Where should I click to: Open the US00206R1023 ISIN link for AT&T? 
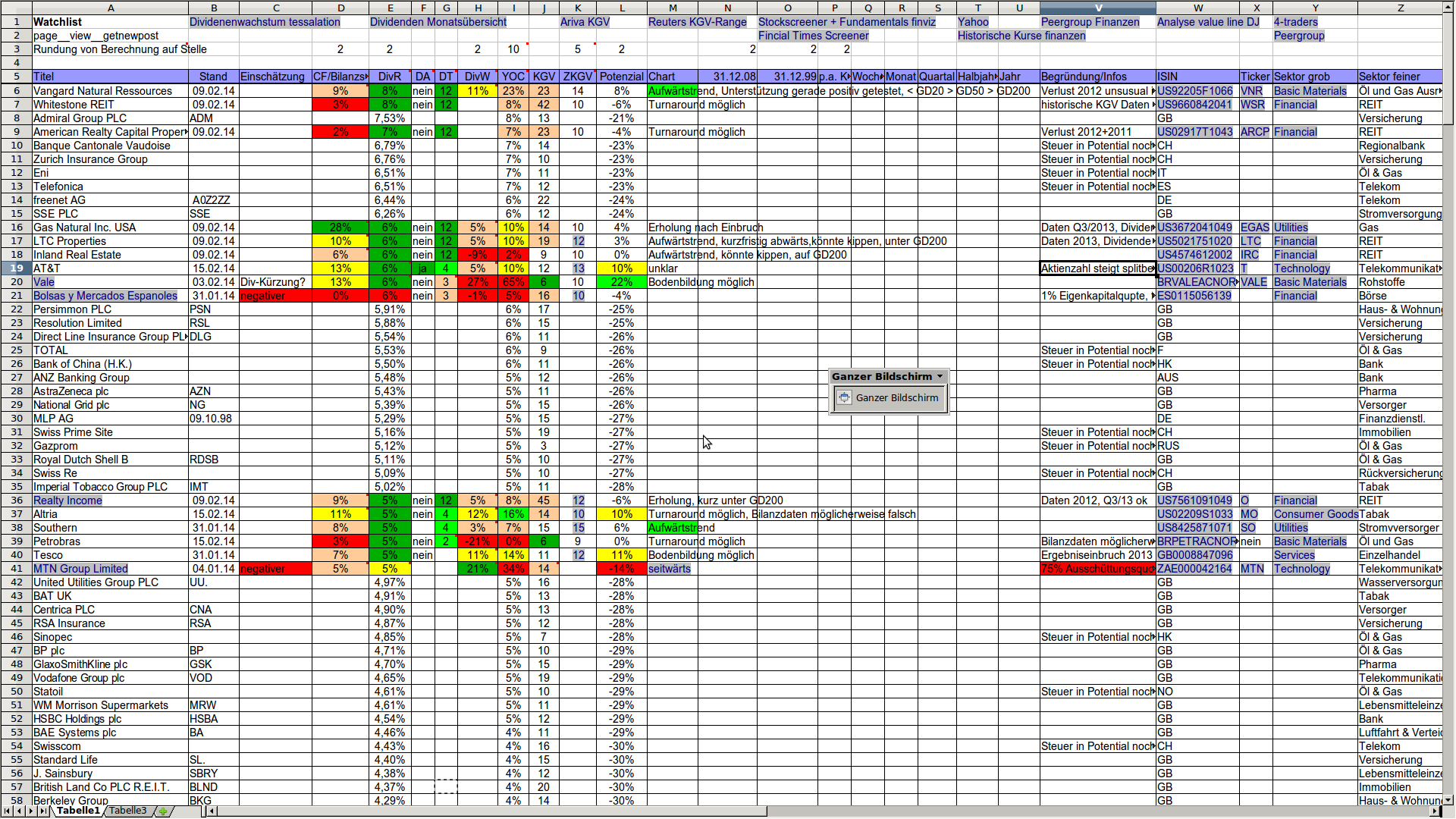tap(1195, 268)
